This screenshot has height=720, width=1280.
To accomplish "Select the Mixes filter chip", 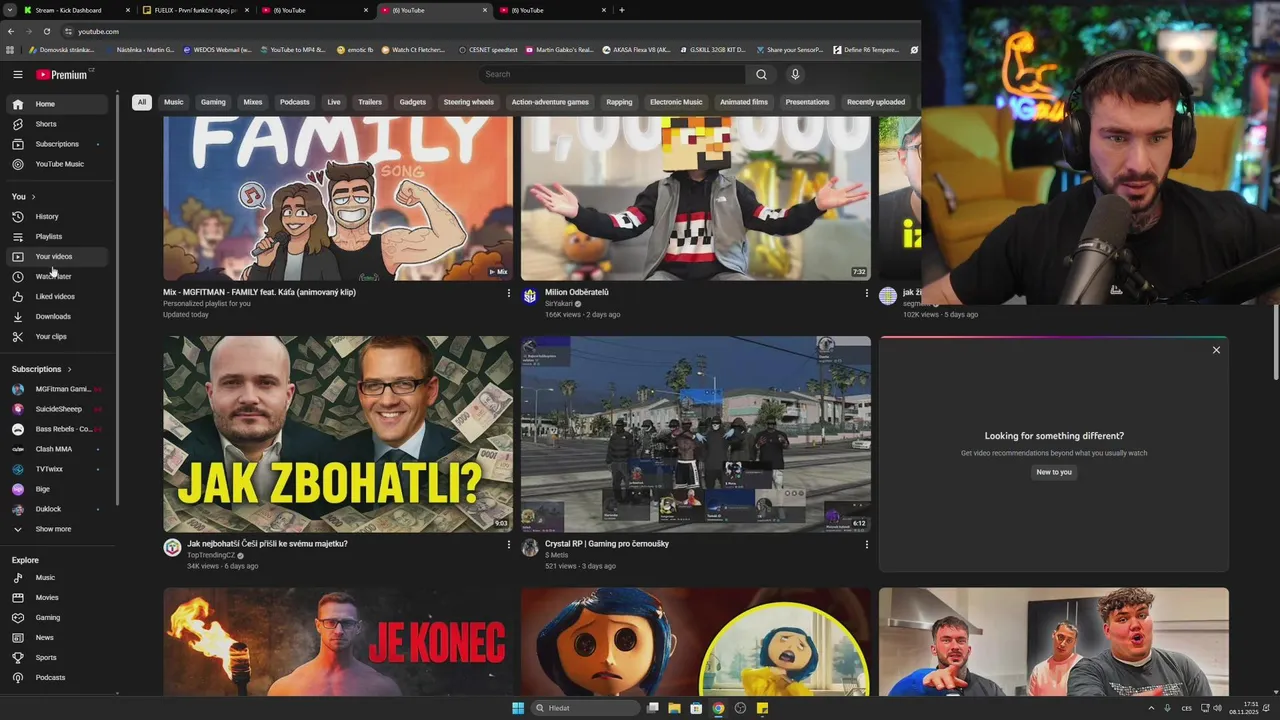I will [x=253, y=102].
